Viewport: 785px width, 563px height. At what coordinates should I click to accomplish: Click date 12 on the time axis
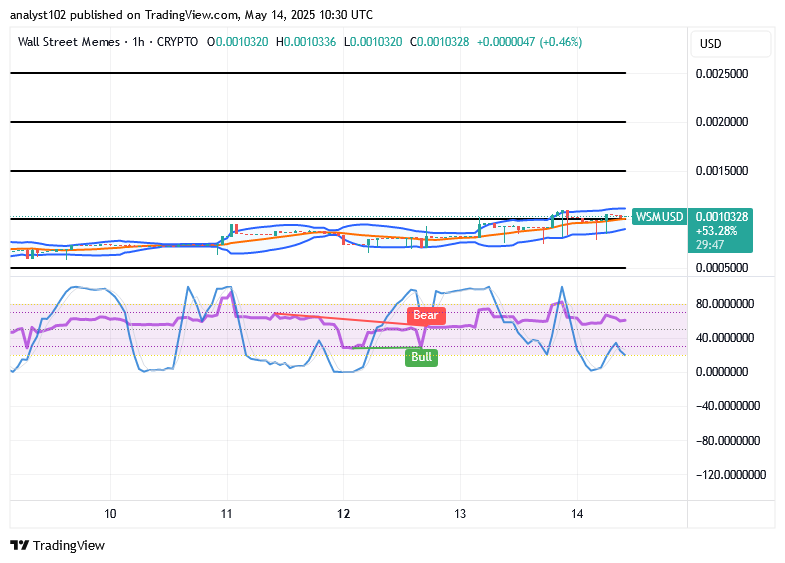coord(343,514)
